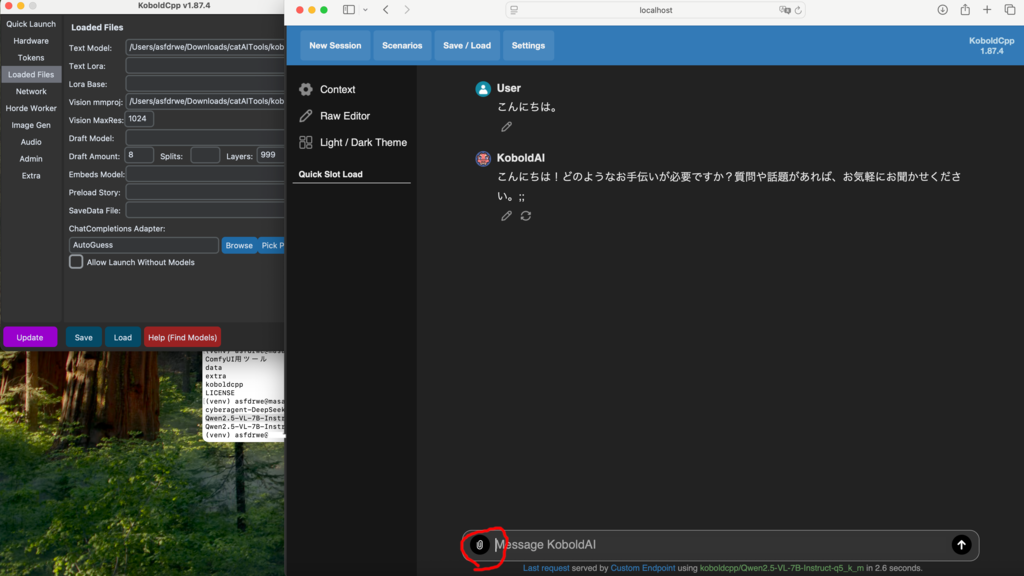Click the localhost address bar
This screenshot has height=576, width=1024.
tap(656, 10)
